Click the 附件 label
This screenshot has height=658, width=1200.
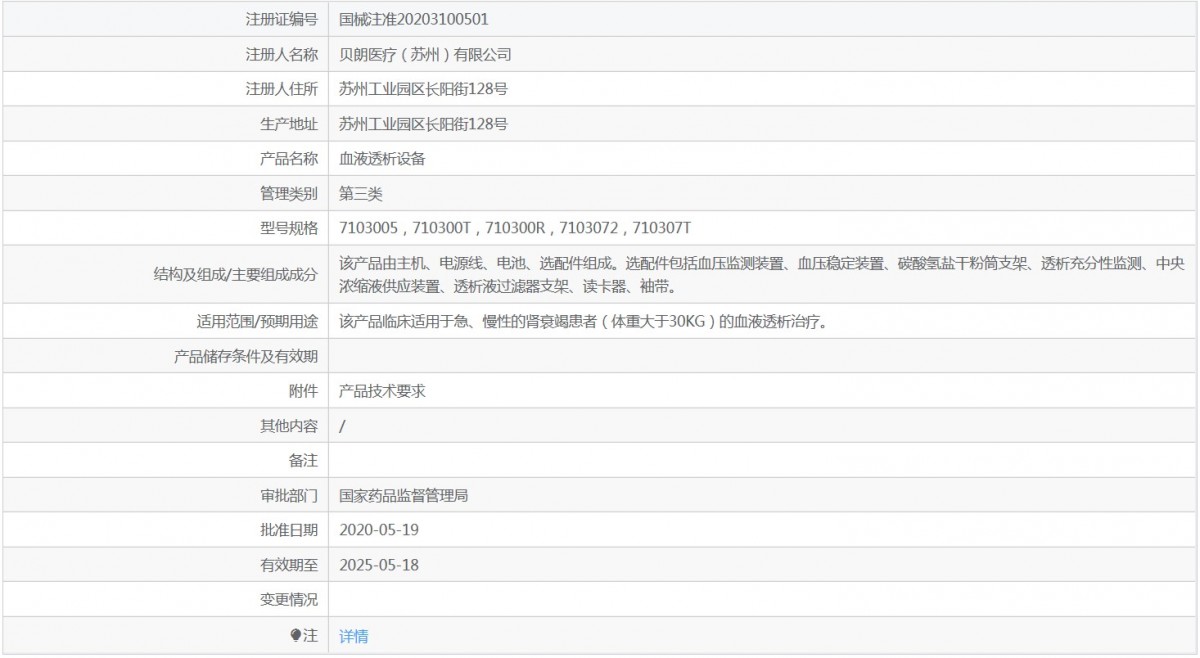pos(304,391)
